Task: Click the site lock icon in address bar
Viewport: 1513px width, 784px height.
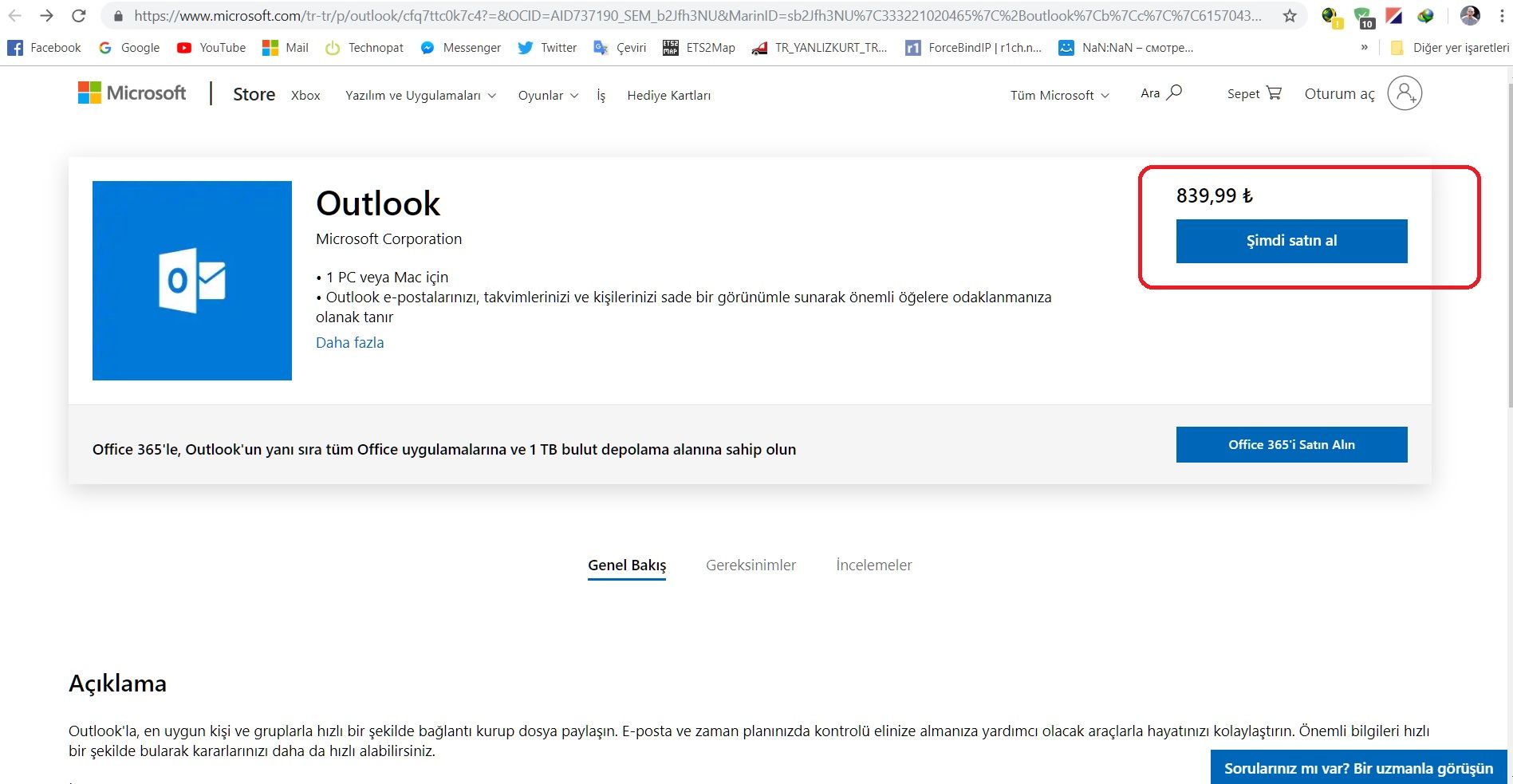Action: click(118, 15)
